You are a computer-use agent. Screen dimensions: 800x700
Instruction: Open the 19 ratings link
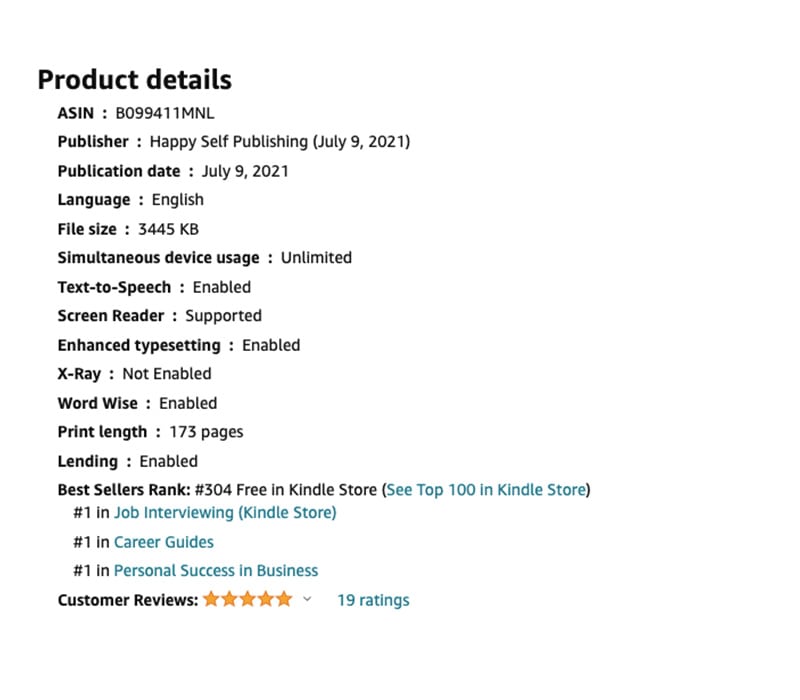point(372,600)
